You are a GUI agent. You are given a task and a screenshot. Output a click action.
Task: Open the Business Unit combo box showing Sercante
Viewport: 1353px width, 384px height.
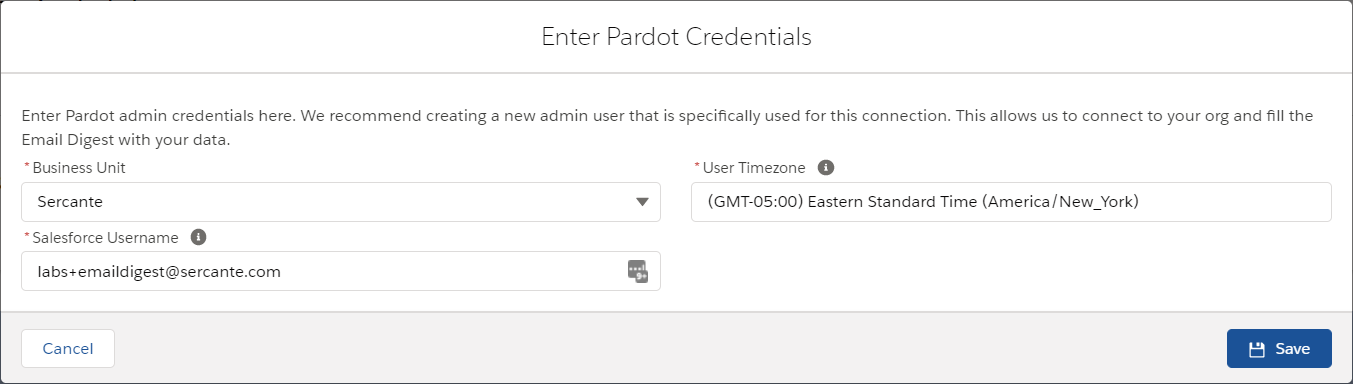tap(340, 202)
